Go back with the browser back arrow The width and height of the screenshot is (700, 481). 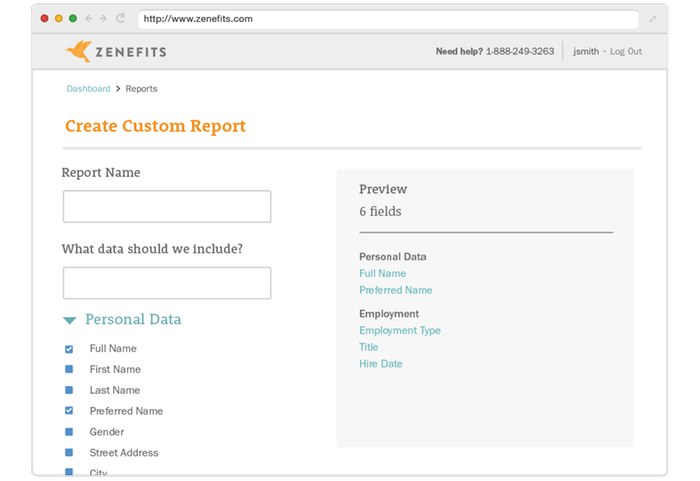tap(89, 18)
